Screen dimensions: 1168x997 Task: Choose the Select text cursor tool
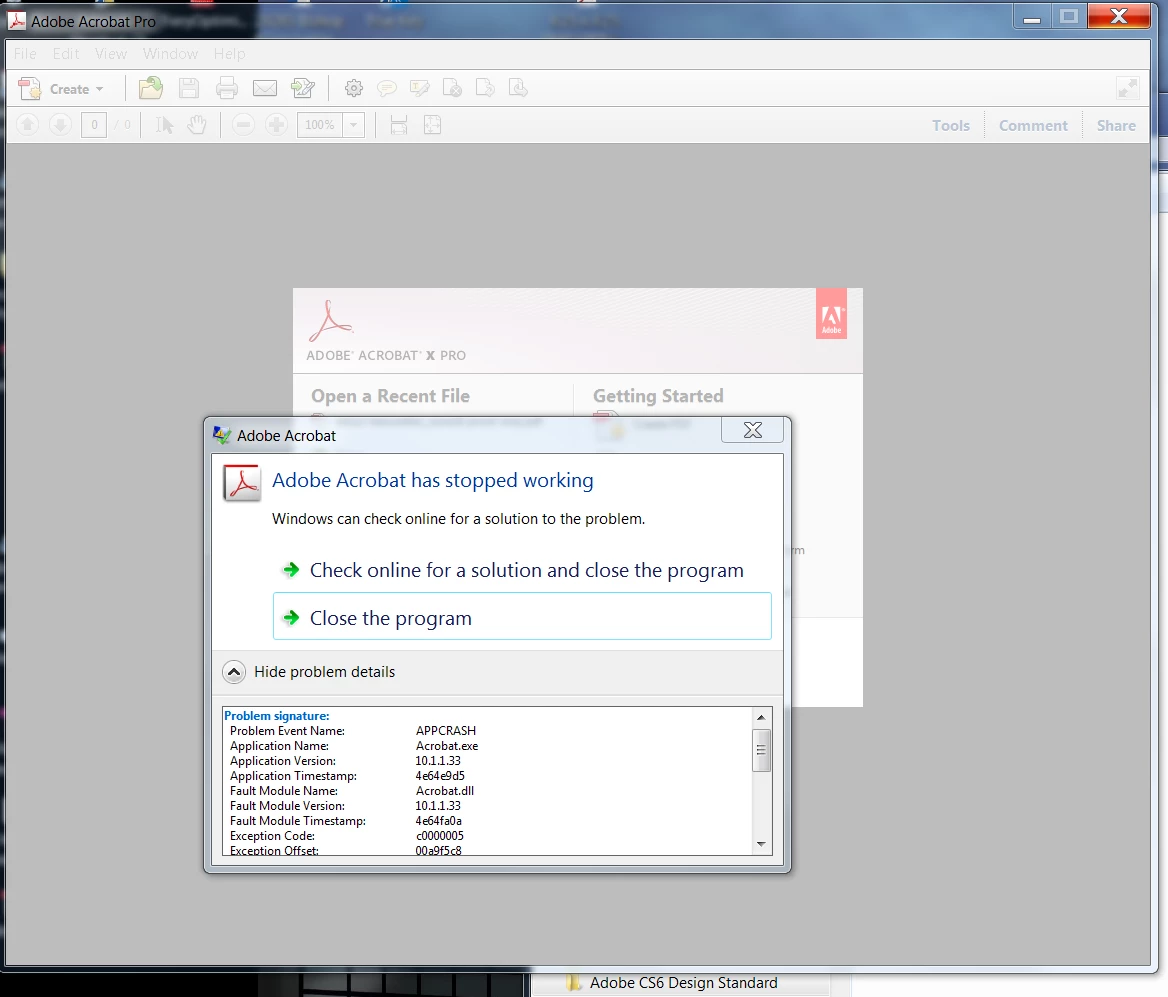(x=164, y=124)
